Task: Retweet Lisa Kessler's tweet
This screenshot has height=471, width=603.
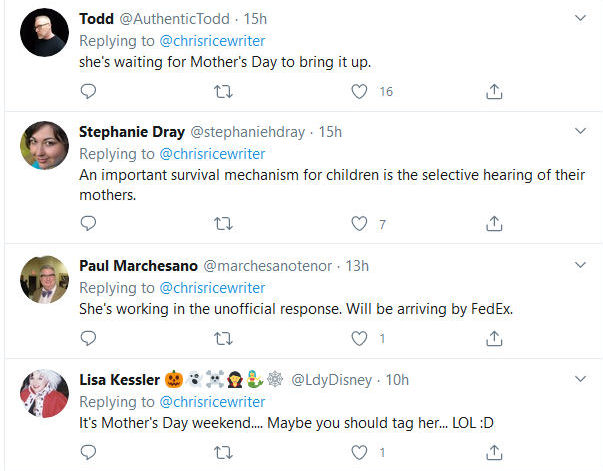Action: (224, 452)
